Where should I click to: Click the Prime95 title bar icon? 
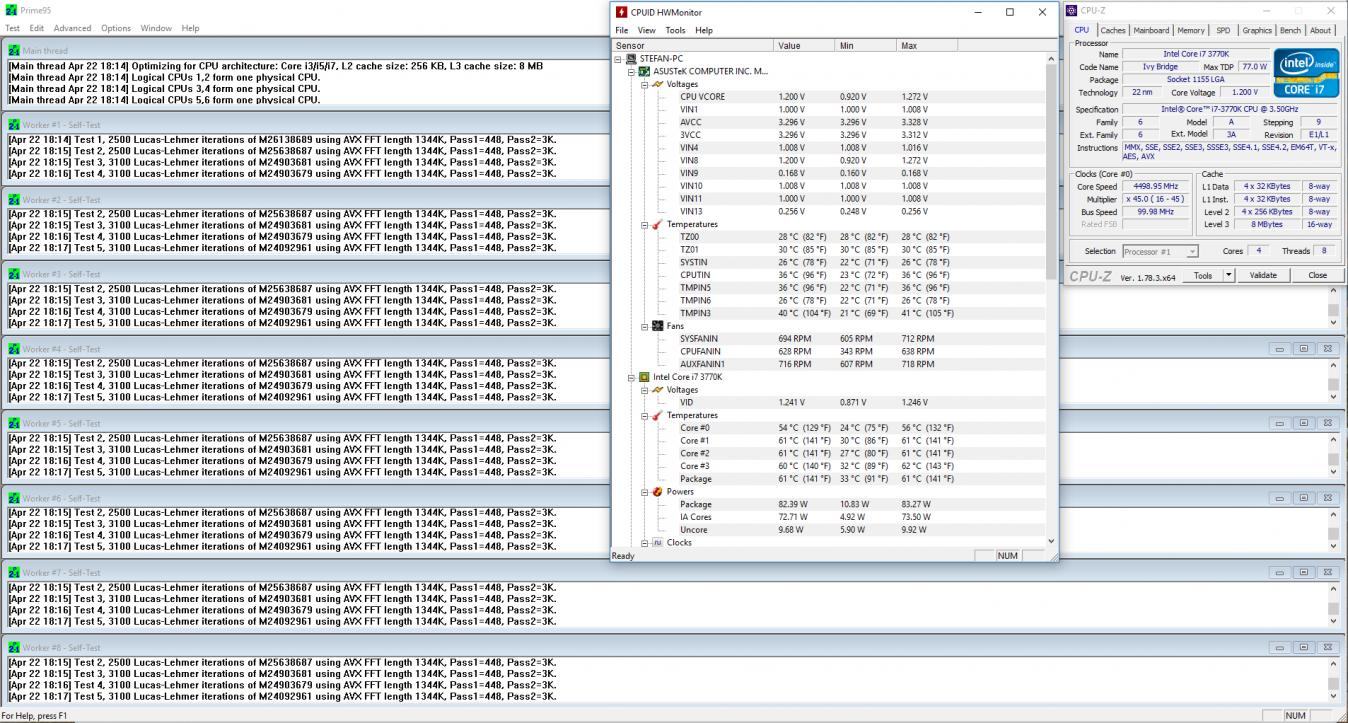(11, 10)
